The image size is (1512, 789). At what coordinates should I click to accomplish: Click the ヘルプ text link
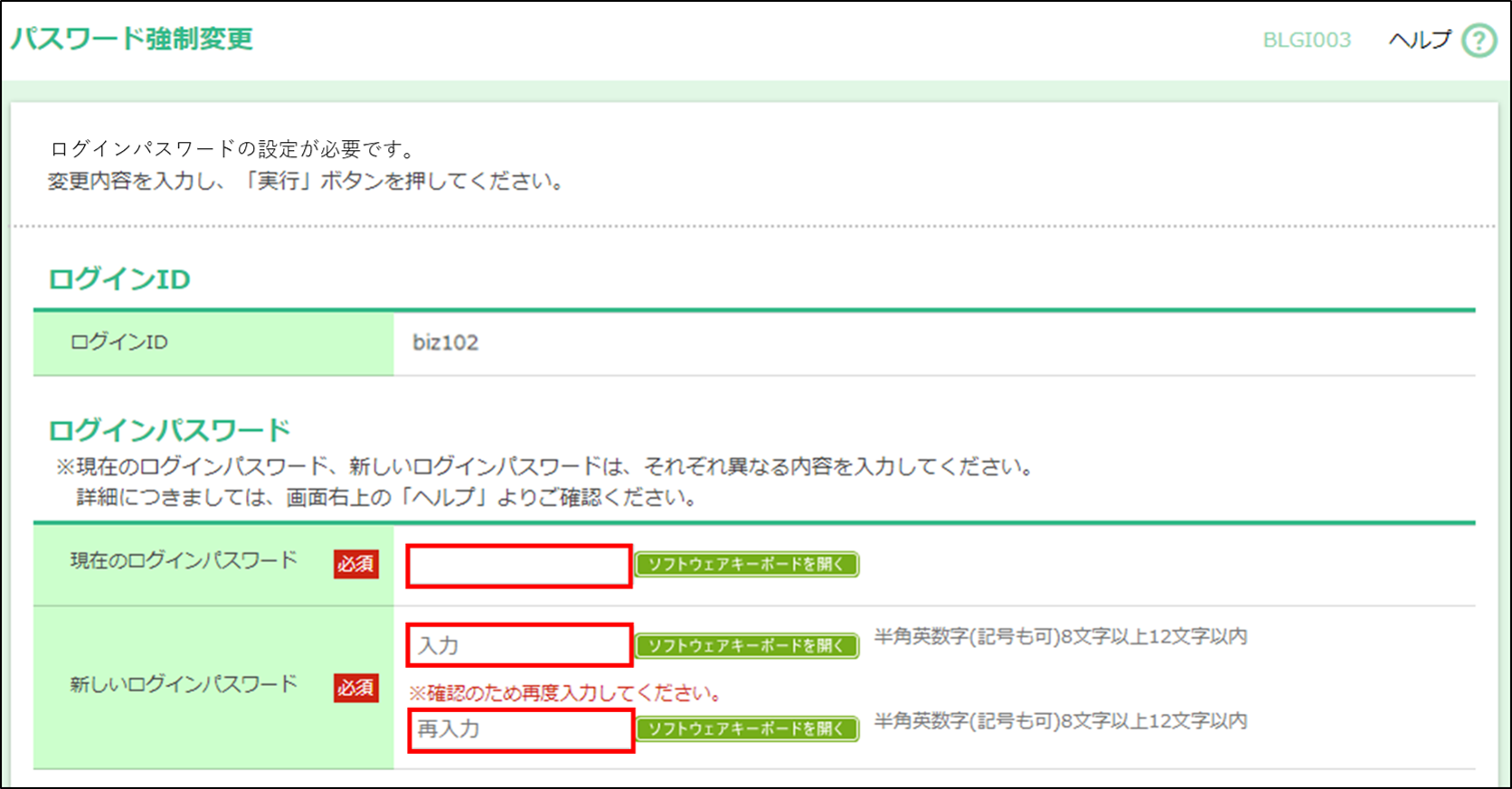1420,40
